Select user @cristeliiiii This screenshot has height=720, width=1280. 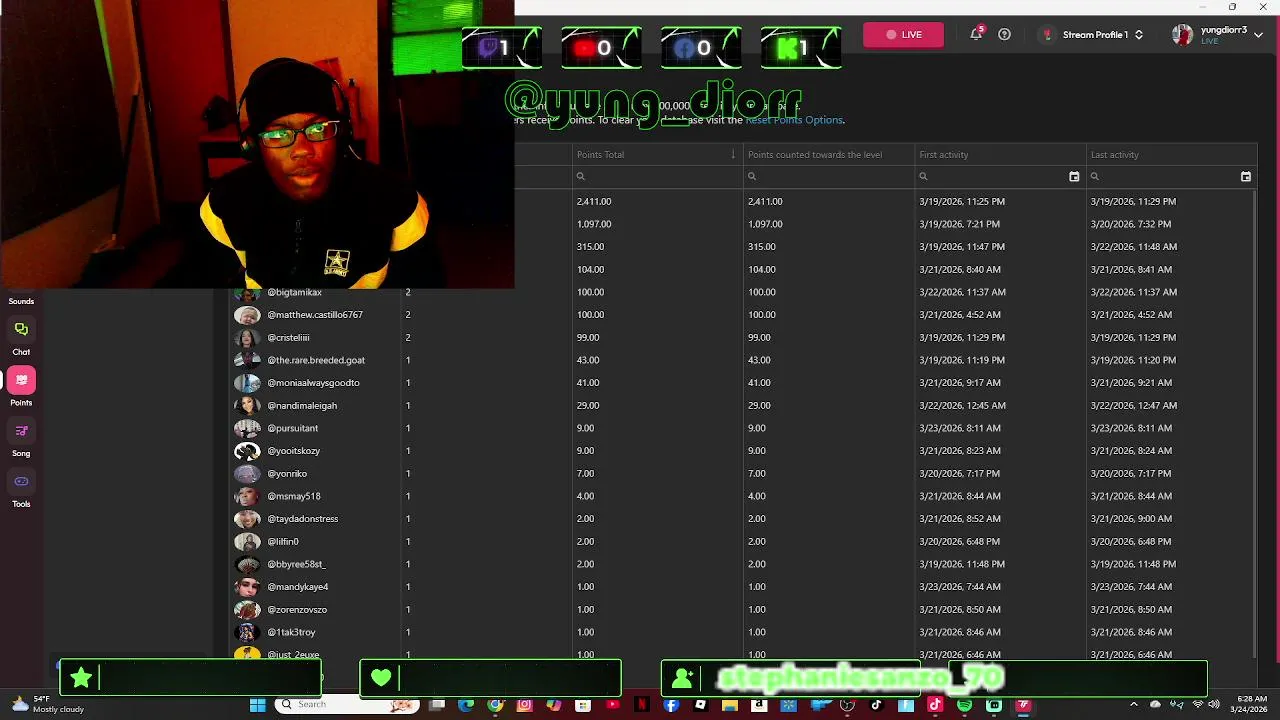coord(288,338)
